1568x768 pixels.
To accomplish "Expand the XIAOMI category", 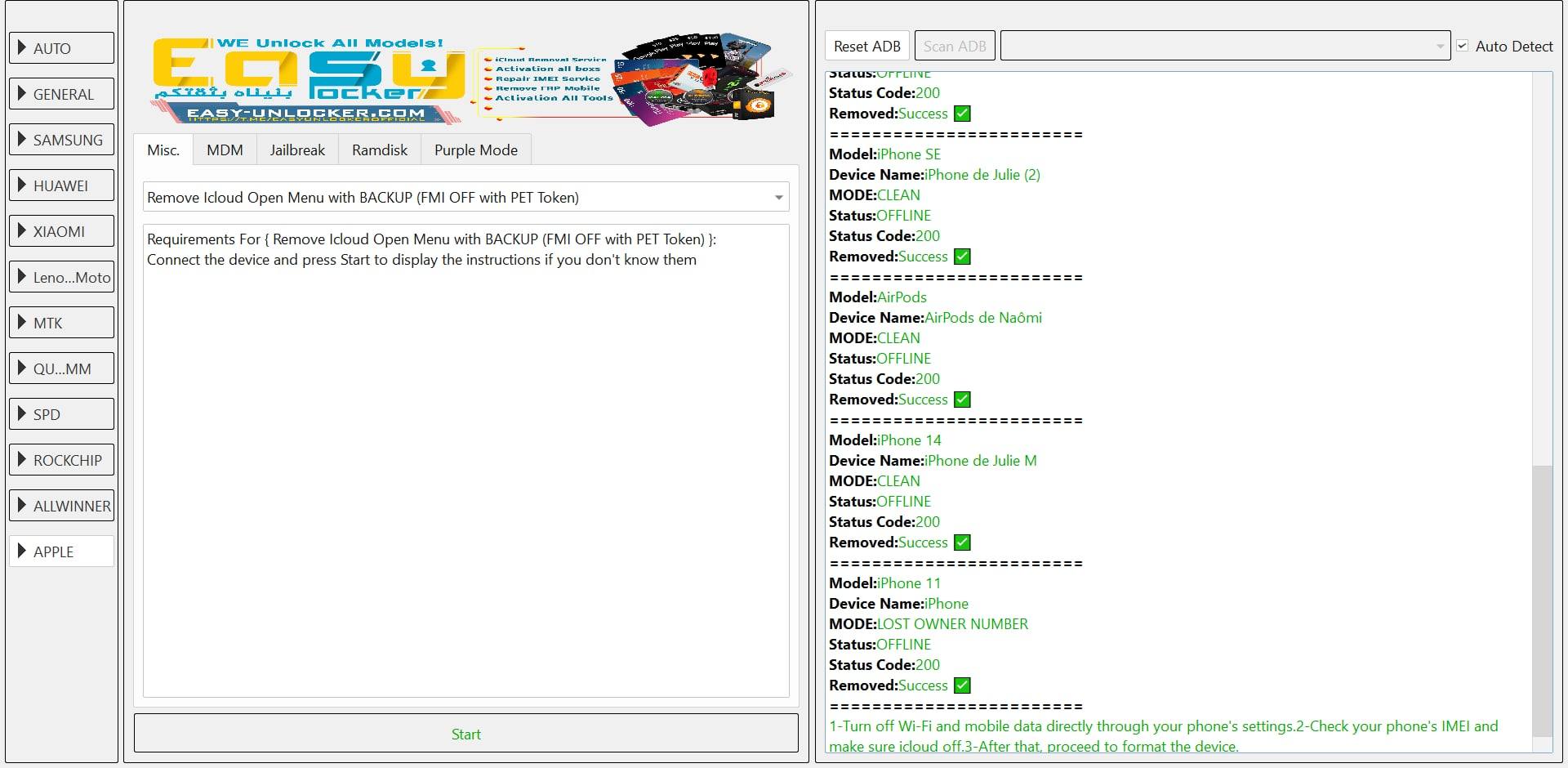I will coord(61,231).
